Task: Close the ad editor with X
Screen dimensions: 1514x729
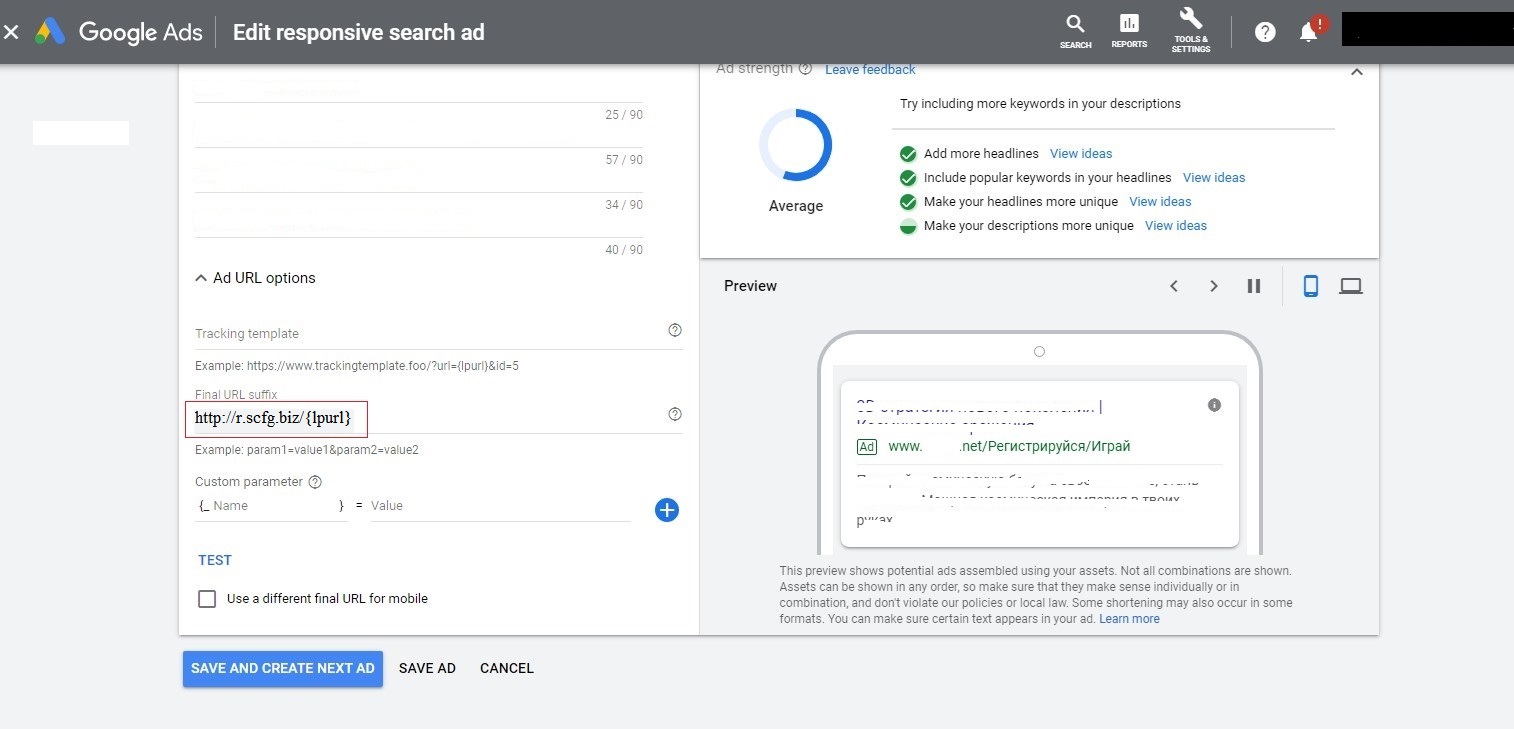Action: (x=11, y=32)
